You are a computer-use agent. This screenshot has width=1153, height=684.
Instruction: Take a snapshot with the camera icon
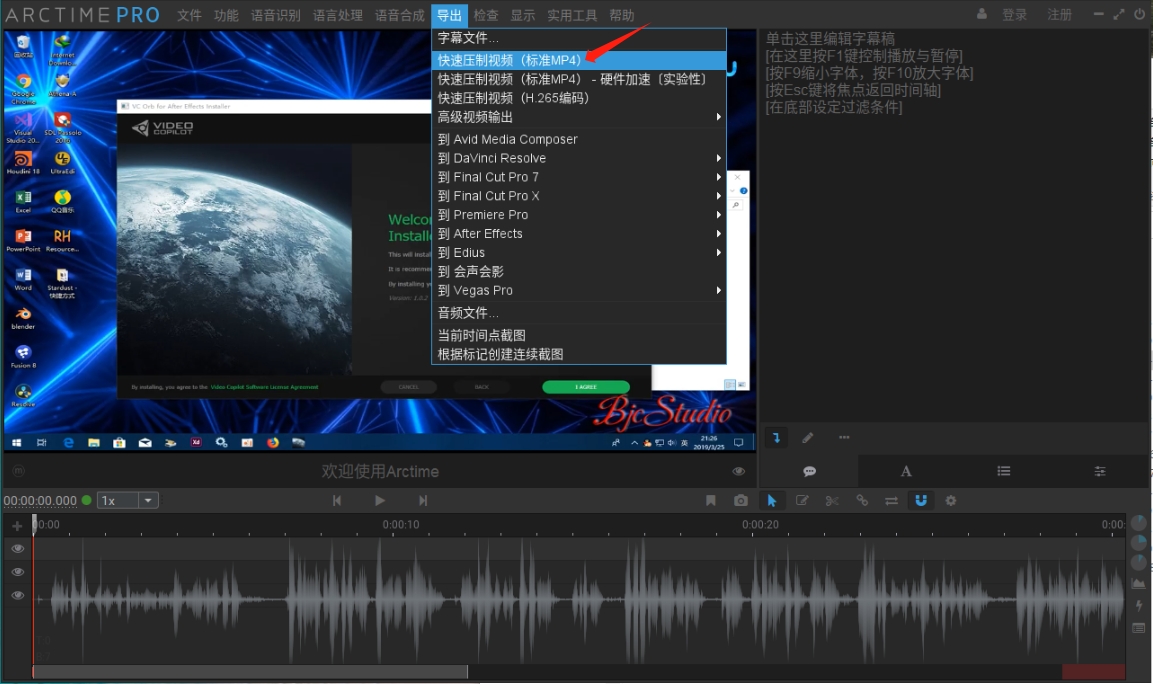pyautogui.click(x=740, y=501)
